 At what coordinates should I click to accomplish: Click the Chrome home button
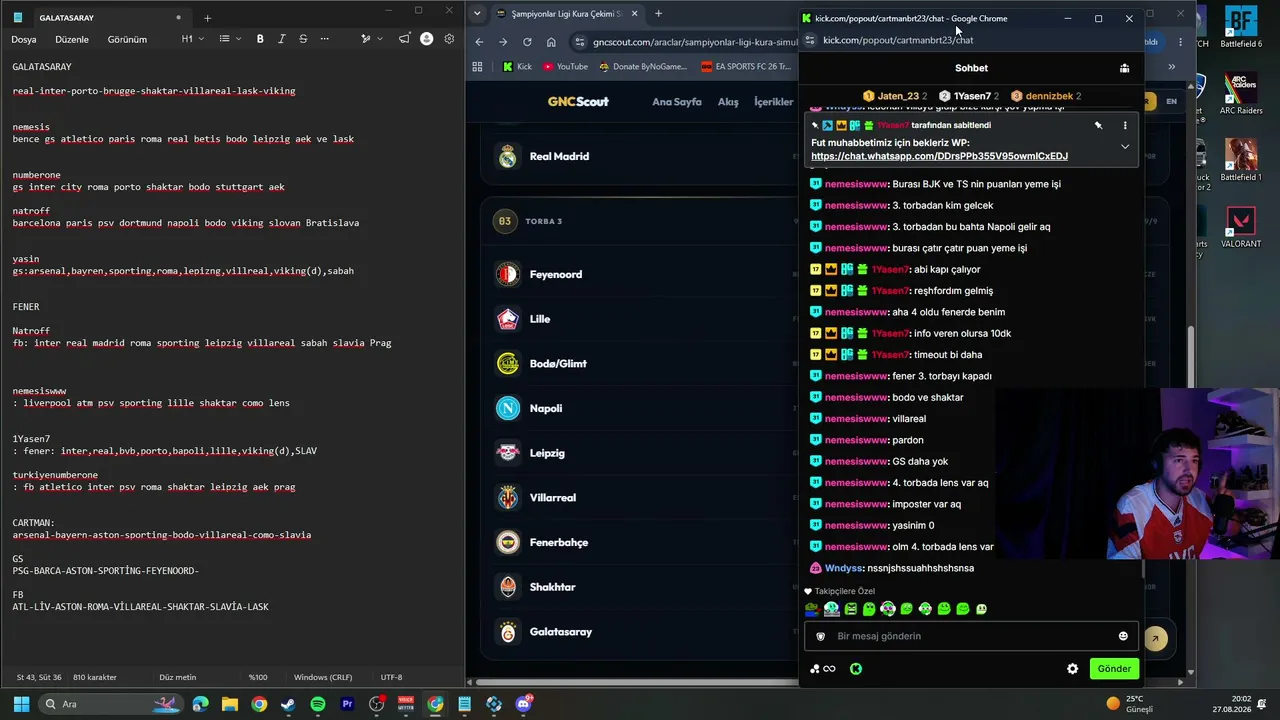(551, 42)
